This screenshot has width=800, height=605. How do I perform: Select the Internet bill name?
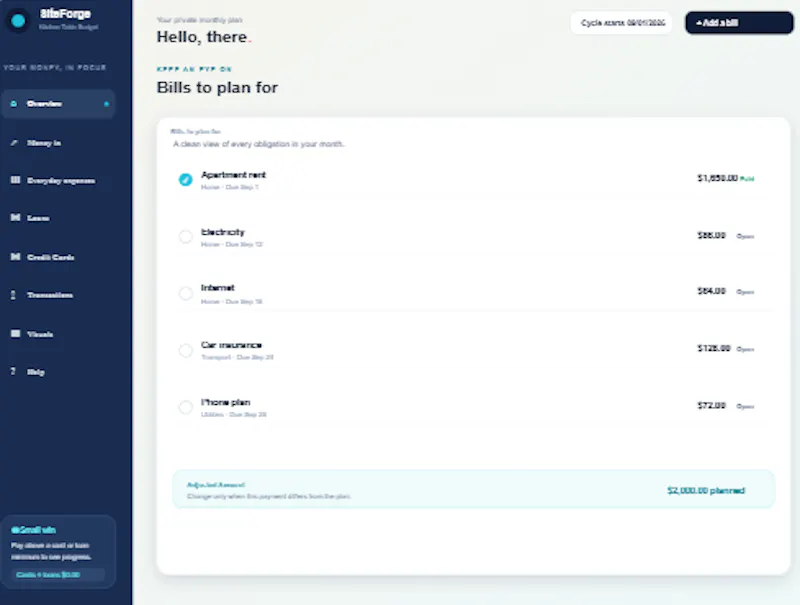(218, 288)
